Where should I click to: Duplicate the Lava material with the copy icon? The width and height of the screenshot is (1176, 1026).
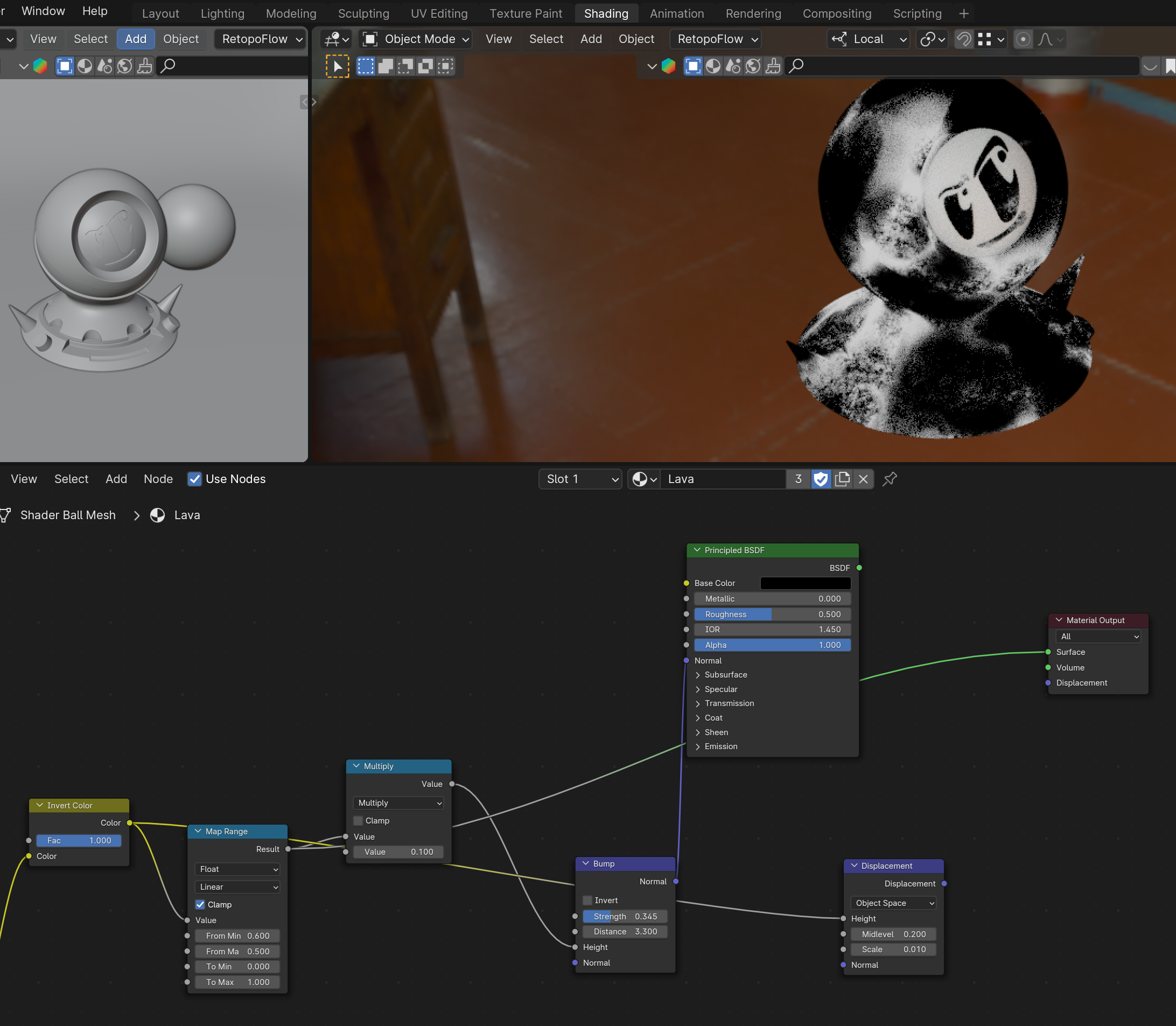tap(842, 479)
